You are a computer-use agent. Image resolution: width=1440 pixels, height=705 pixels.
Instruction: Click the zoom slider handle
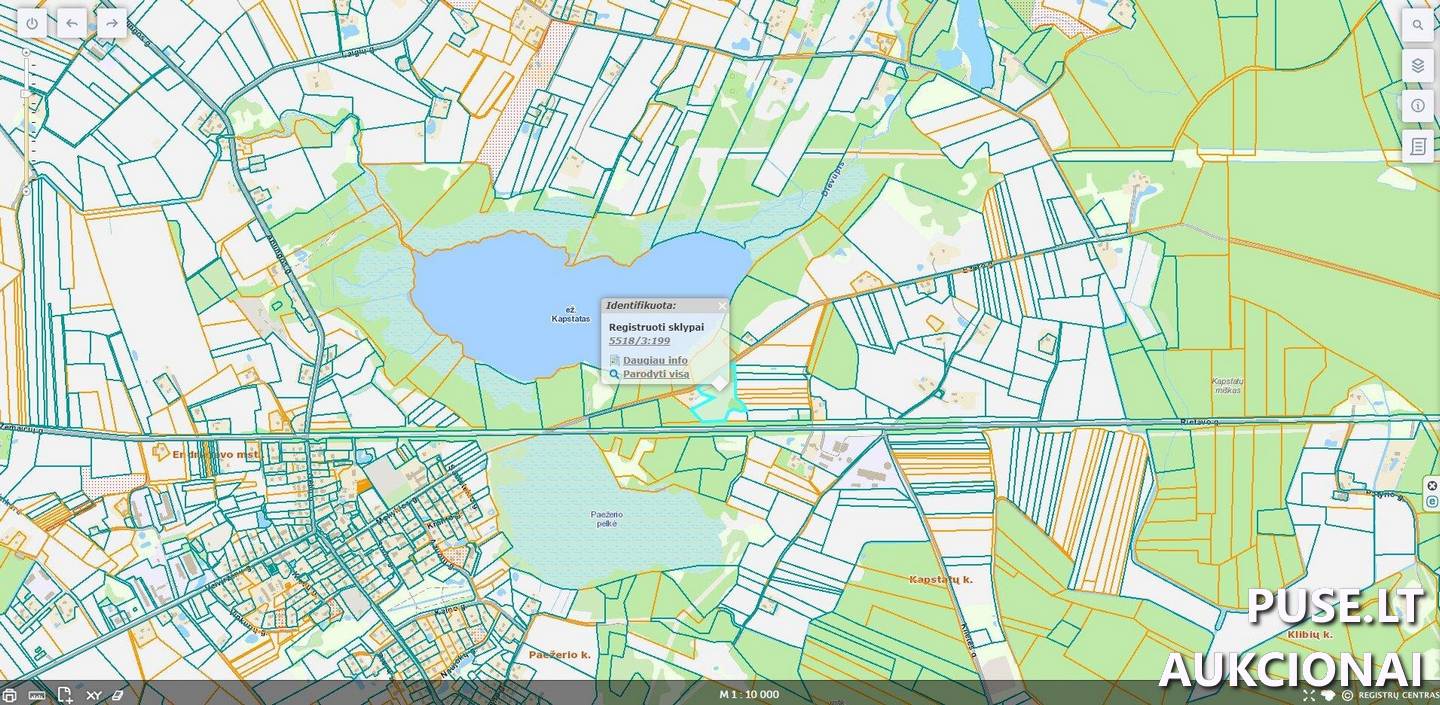pyautogui.click(x=25, y=93)
